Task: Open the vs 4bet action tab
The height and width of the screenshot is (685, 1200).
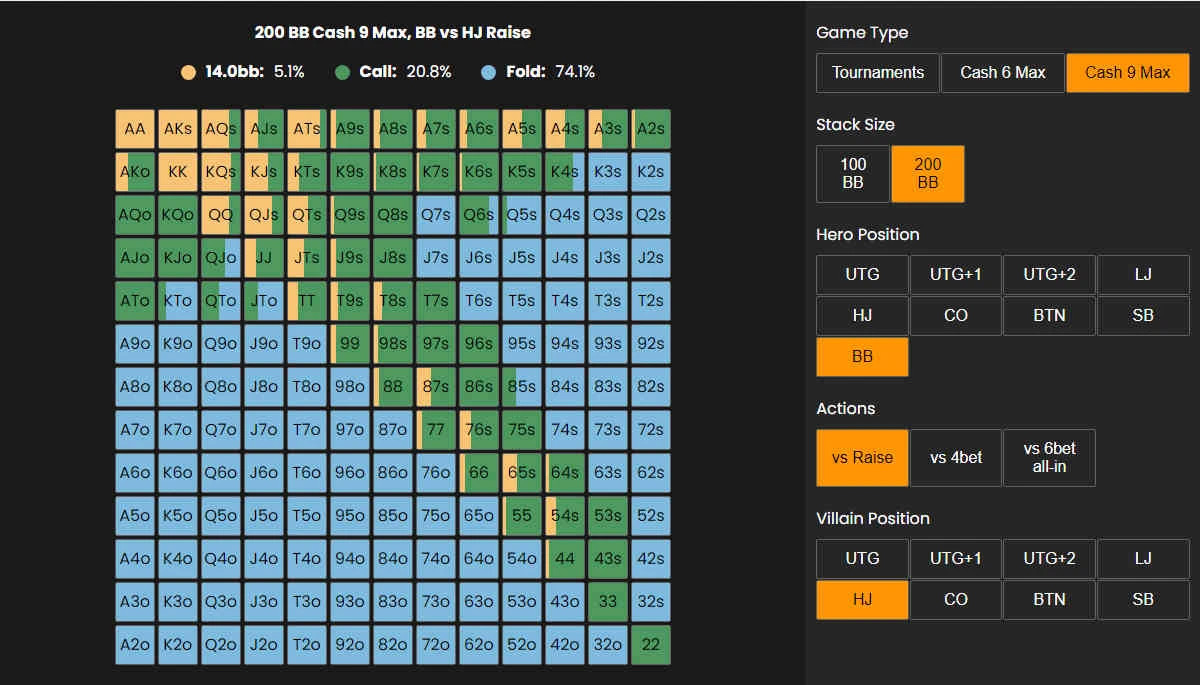Action: tap(955, 458)
